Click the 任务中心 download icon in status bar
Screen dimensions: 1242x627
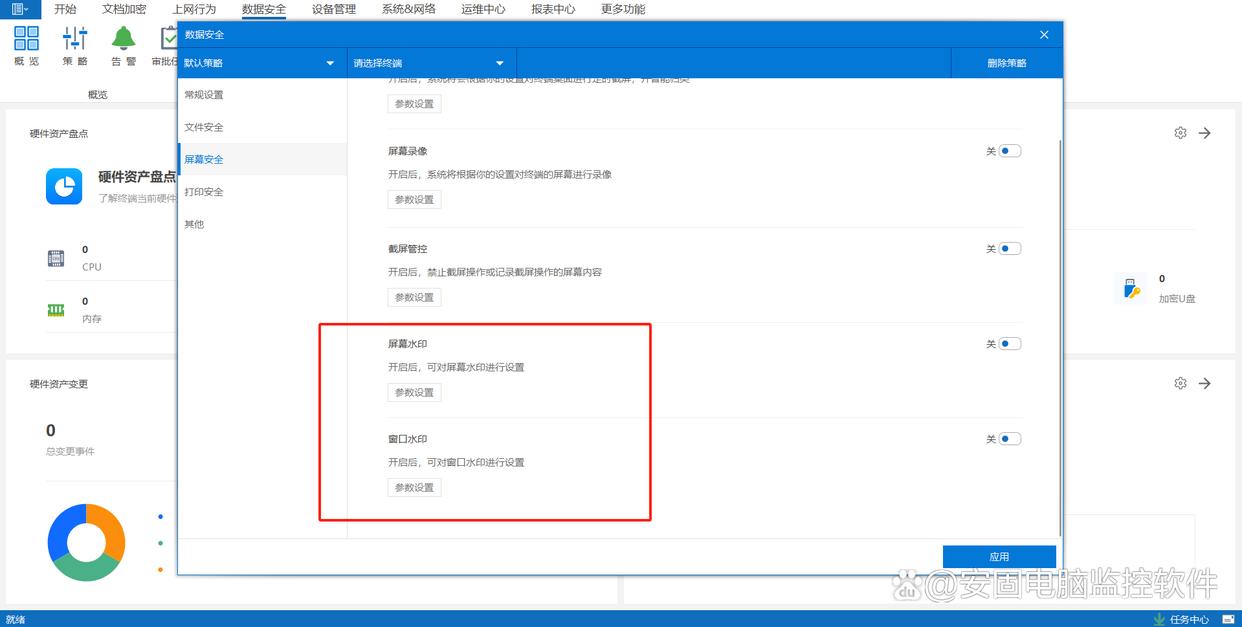pos(1159,619)
